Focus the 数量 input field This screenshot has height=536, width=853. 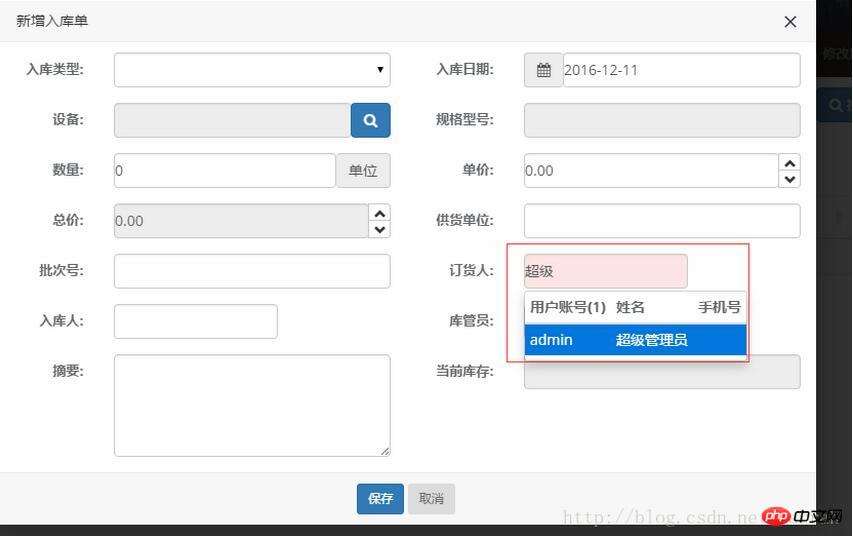tap(224, 170)
